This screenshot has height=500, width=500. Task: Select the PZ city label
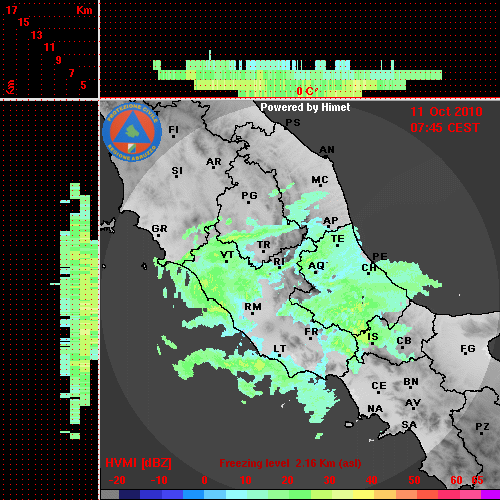click(x=482, y=426)
